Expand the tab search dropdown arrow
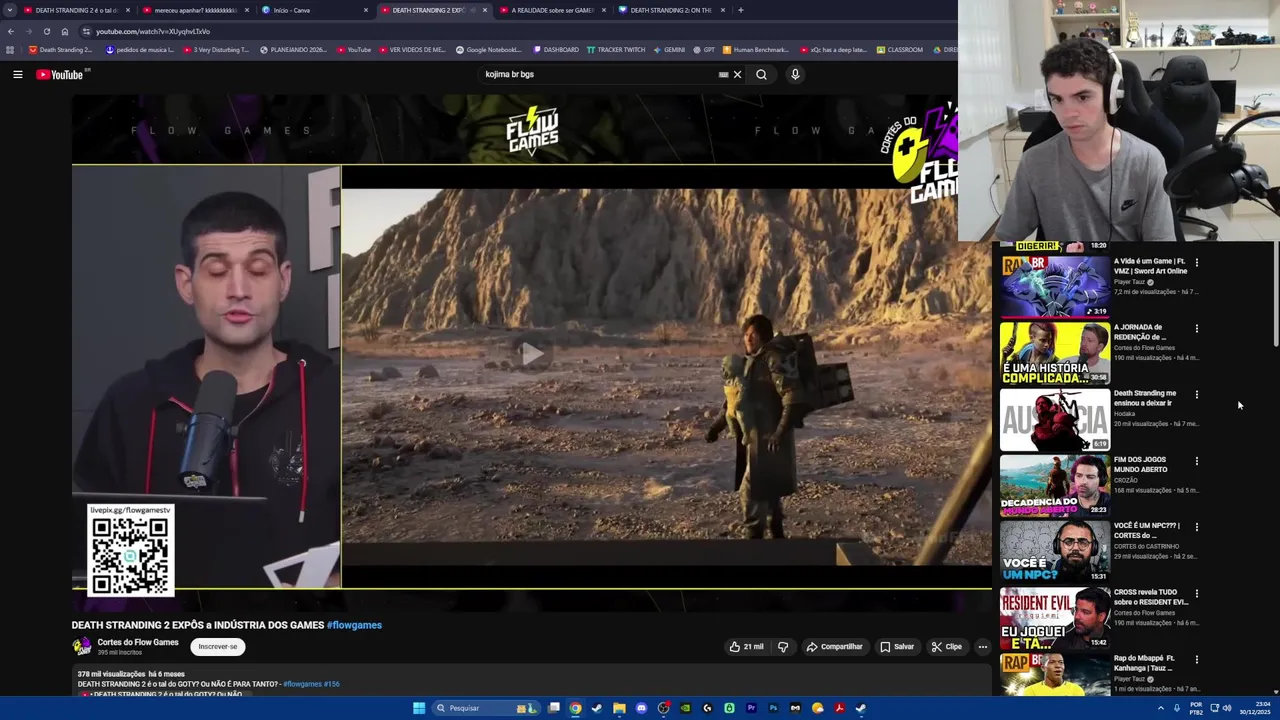The width and height of the screenshot is (1280, 720). [x=9, y=10]
